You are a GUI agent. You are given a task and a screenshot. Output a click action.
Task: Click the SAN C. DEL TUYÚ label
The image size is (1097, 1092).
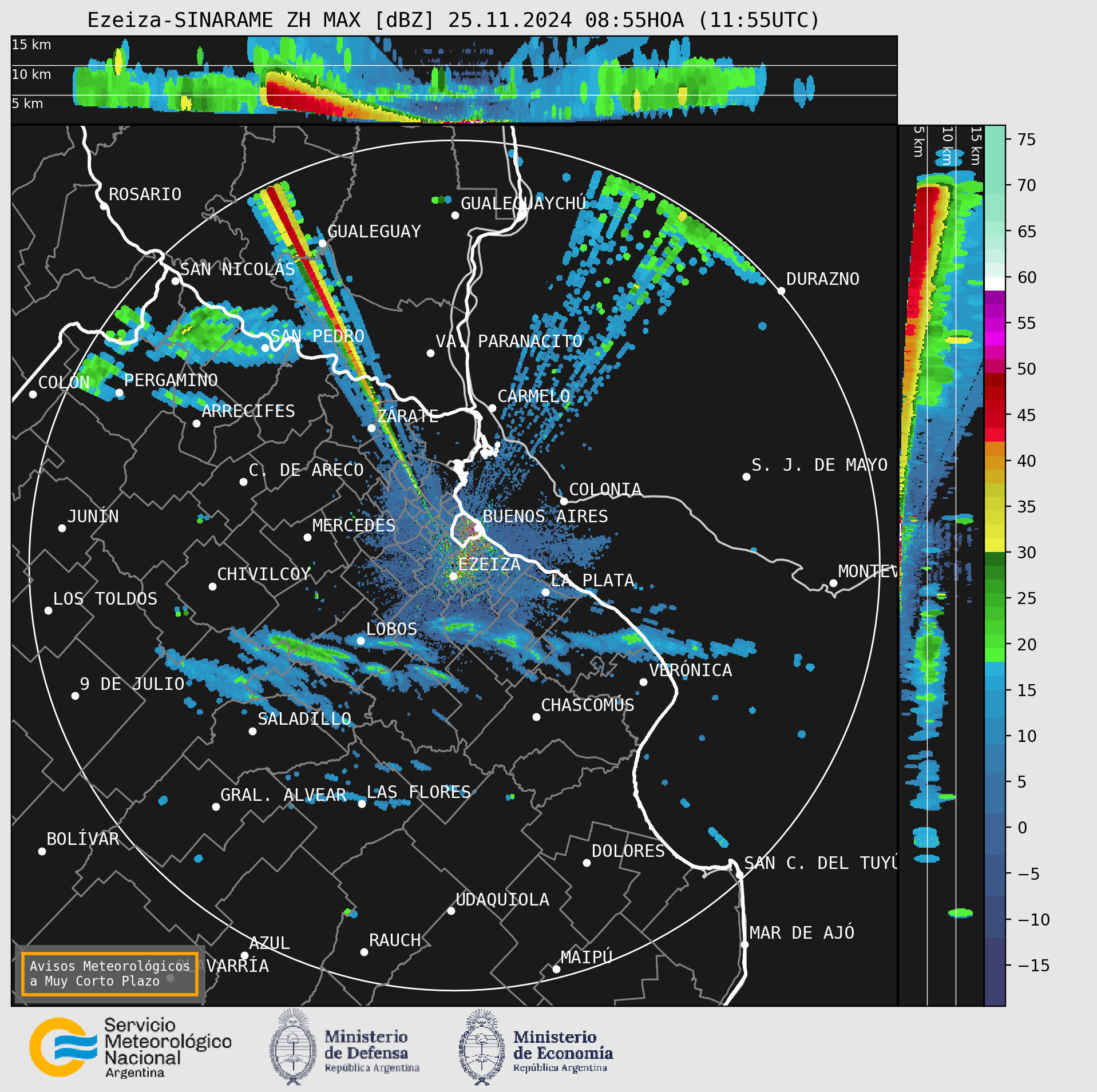tap(821, 863)
